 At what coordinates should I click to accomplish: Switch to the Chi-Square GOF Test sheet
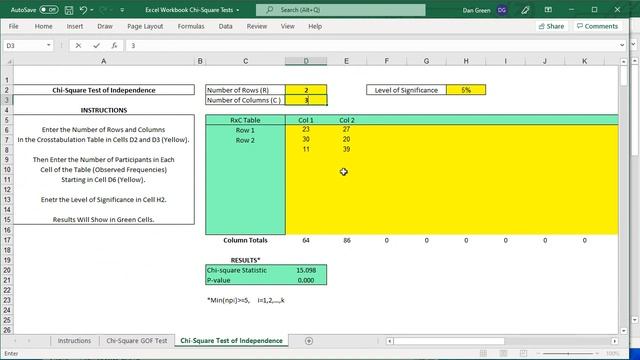(x=137, y=340)
